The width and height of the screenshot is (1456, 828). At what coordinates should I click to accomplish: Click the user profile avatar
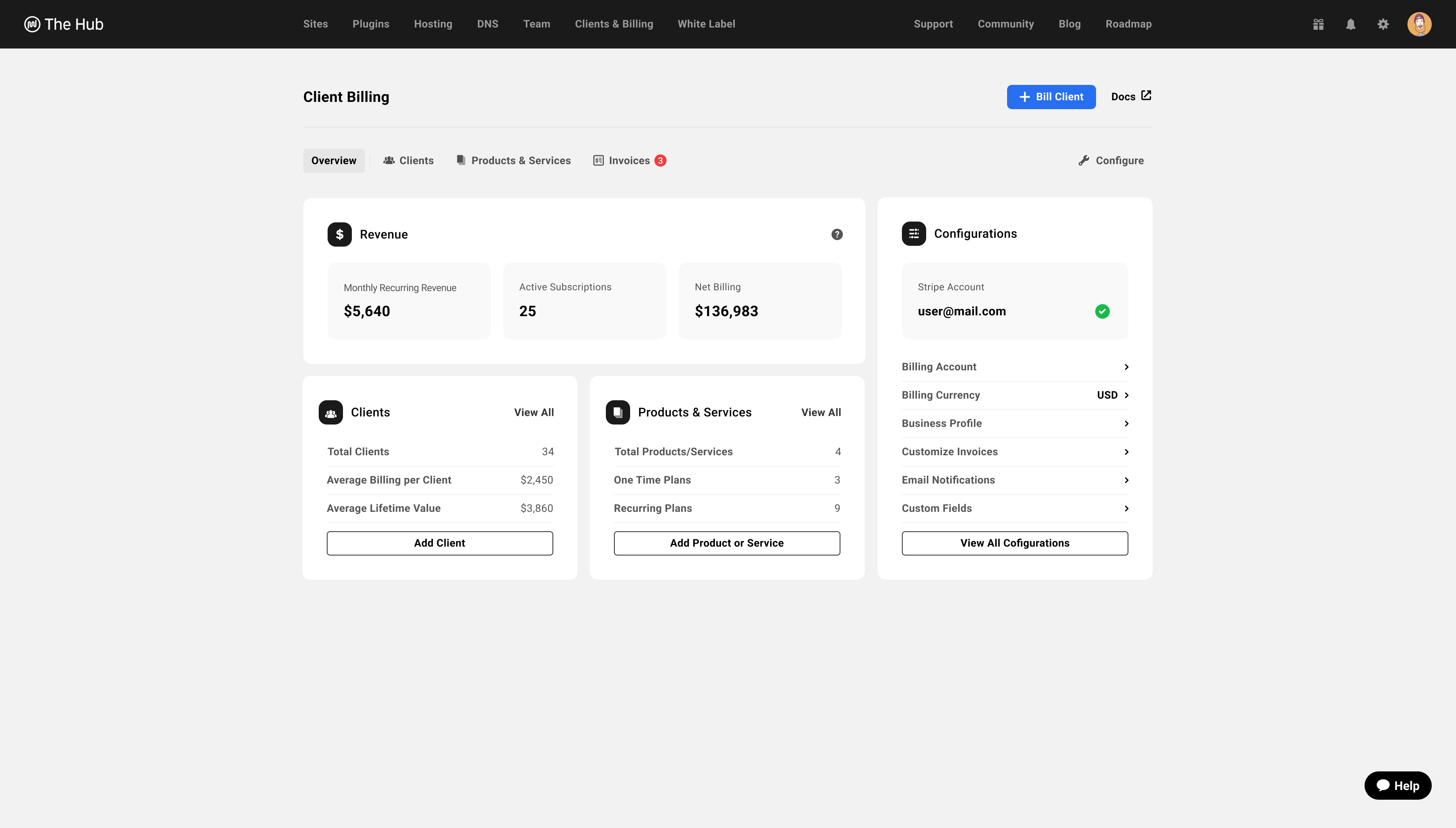tap(1419, 24)
